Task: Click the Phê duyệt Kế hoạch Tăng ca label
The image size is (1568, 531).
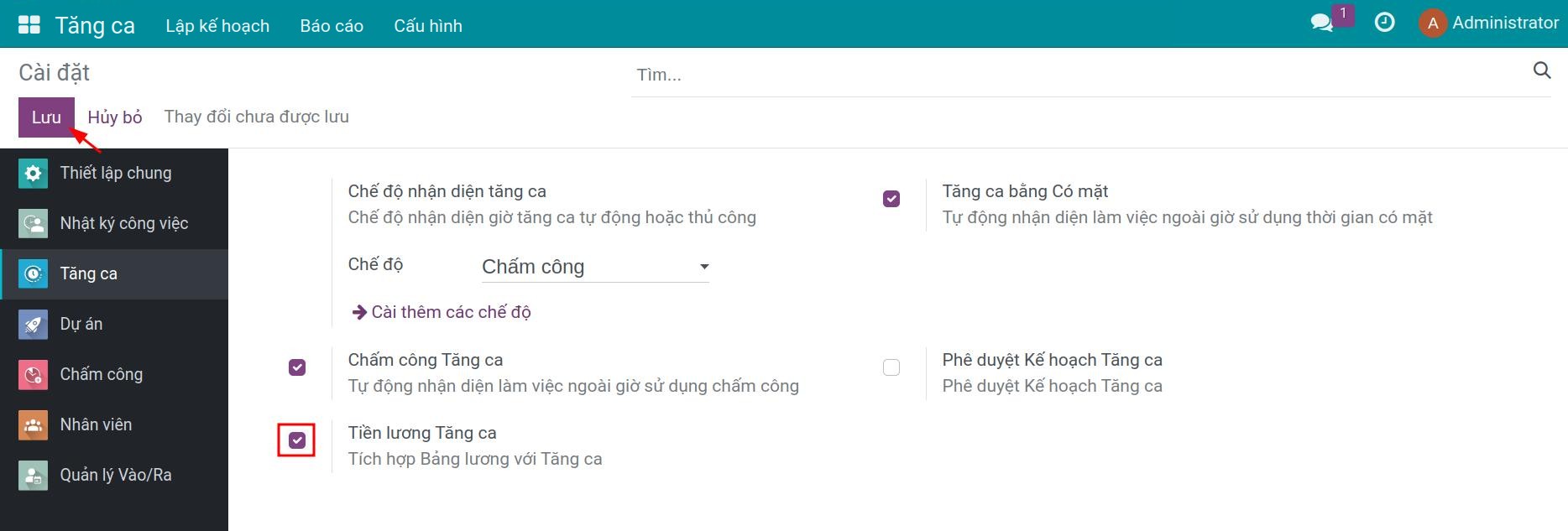Action: pos(1052,360)
